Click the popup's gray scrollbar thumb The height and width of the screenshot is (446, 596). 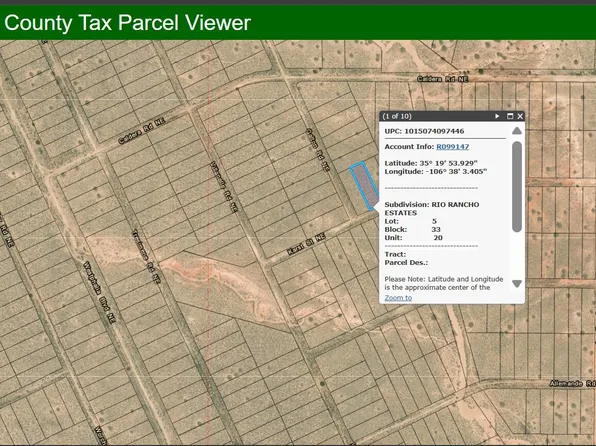(517, 186)
